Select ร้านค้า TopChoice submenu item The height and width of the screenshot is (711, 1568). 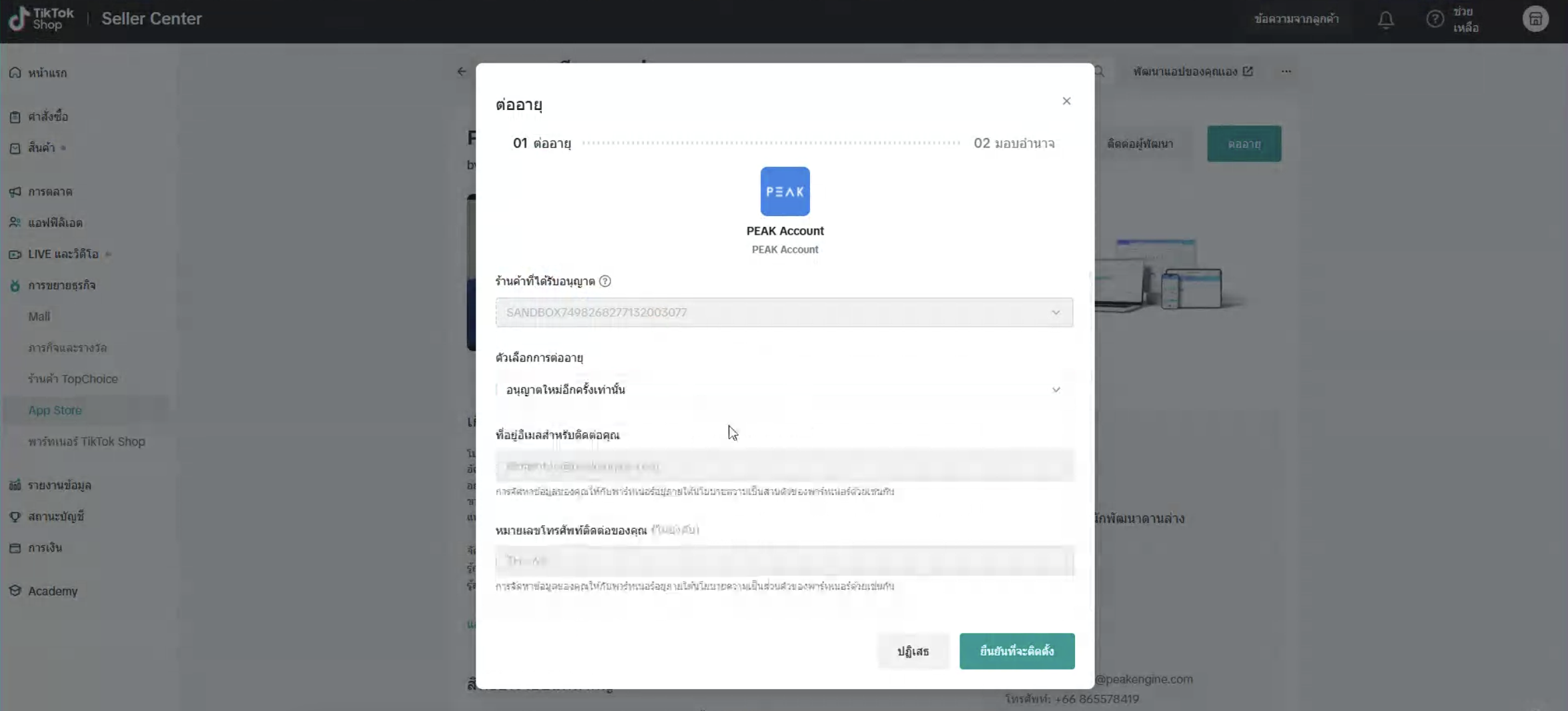pyautogui.click(x=73, y=379)
